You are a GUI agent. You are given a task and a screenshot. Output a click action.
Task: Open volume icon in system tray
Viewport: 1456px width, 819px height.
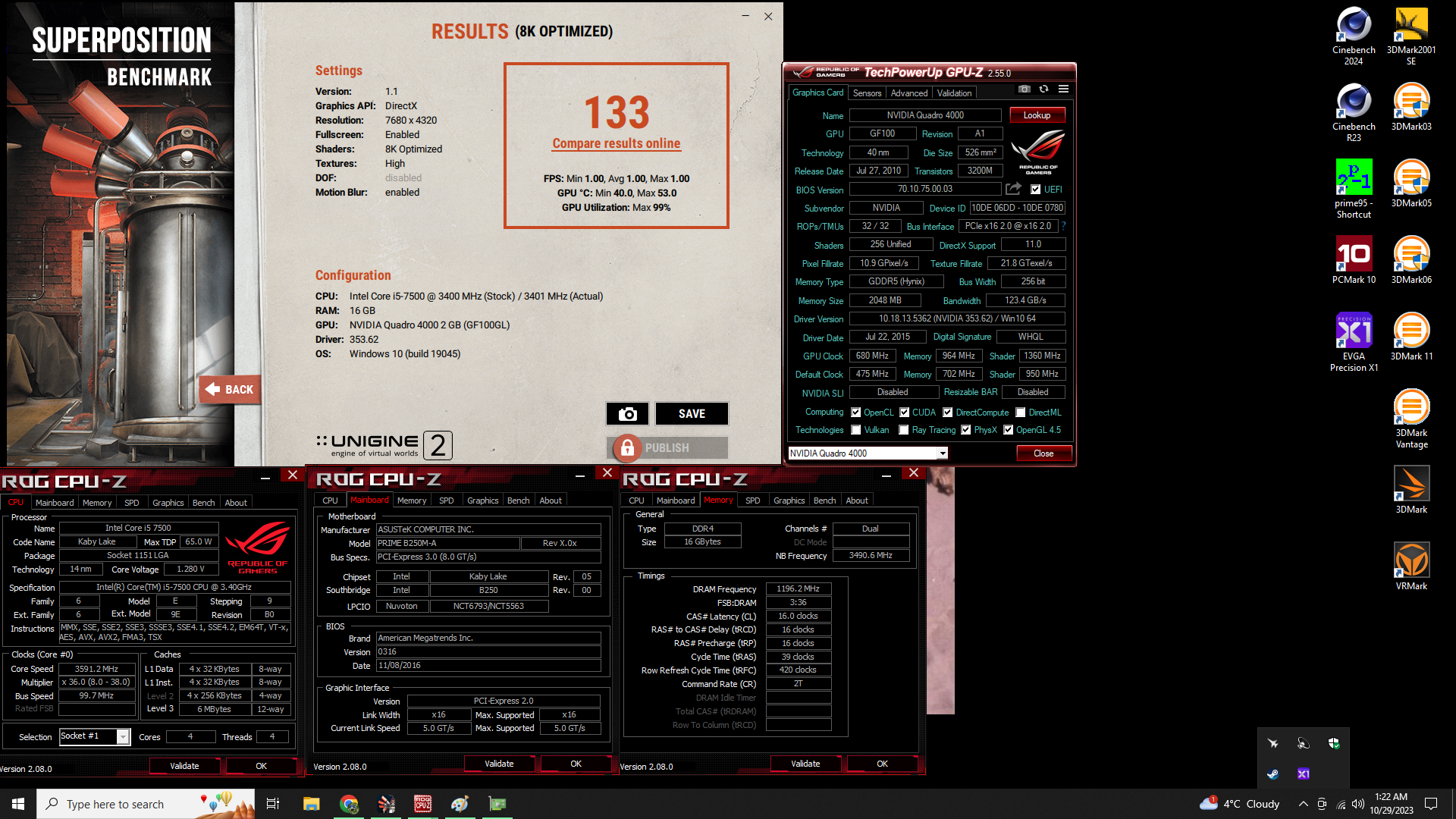1358,804
